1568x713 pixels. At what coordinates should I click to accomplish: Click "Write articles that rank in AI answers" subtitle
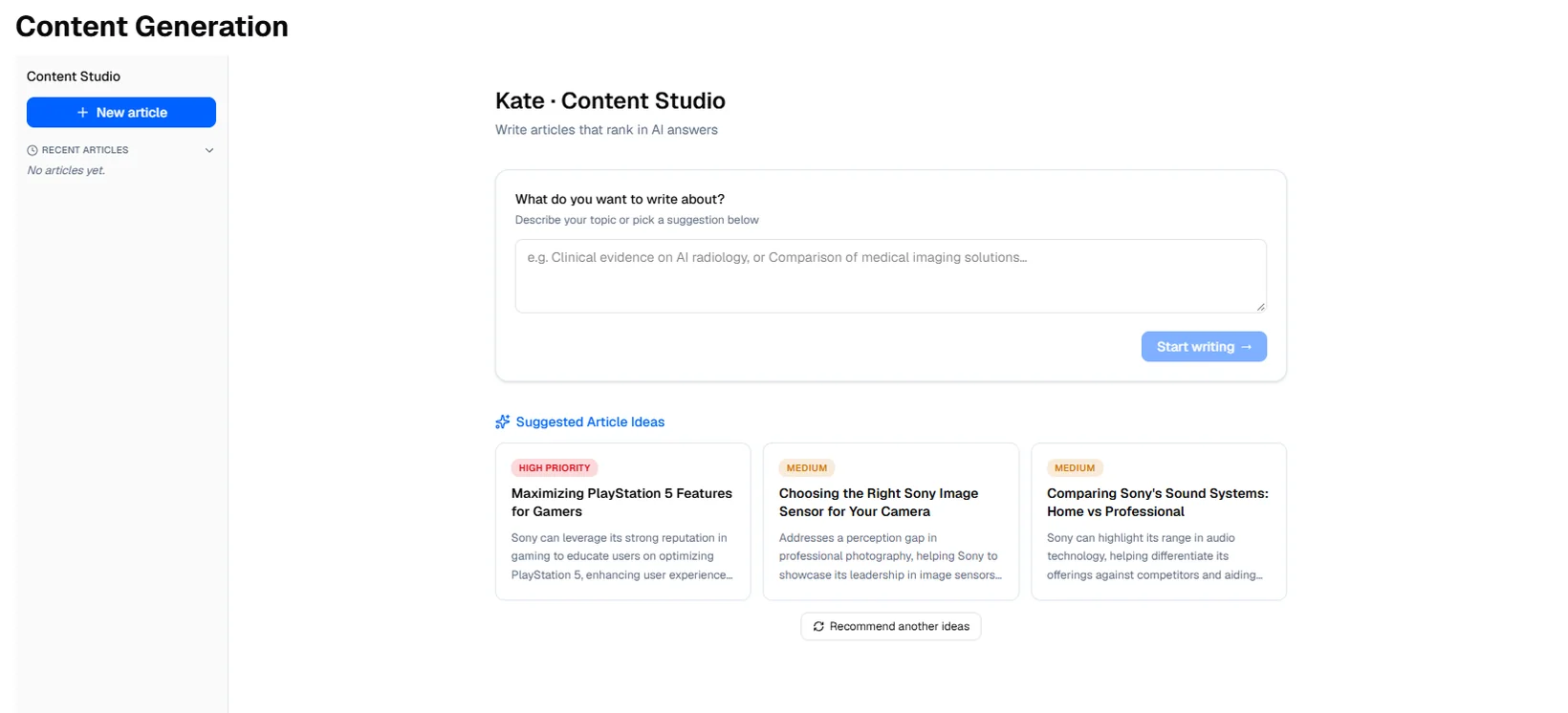point(606,130)
